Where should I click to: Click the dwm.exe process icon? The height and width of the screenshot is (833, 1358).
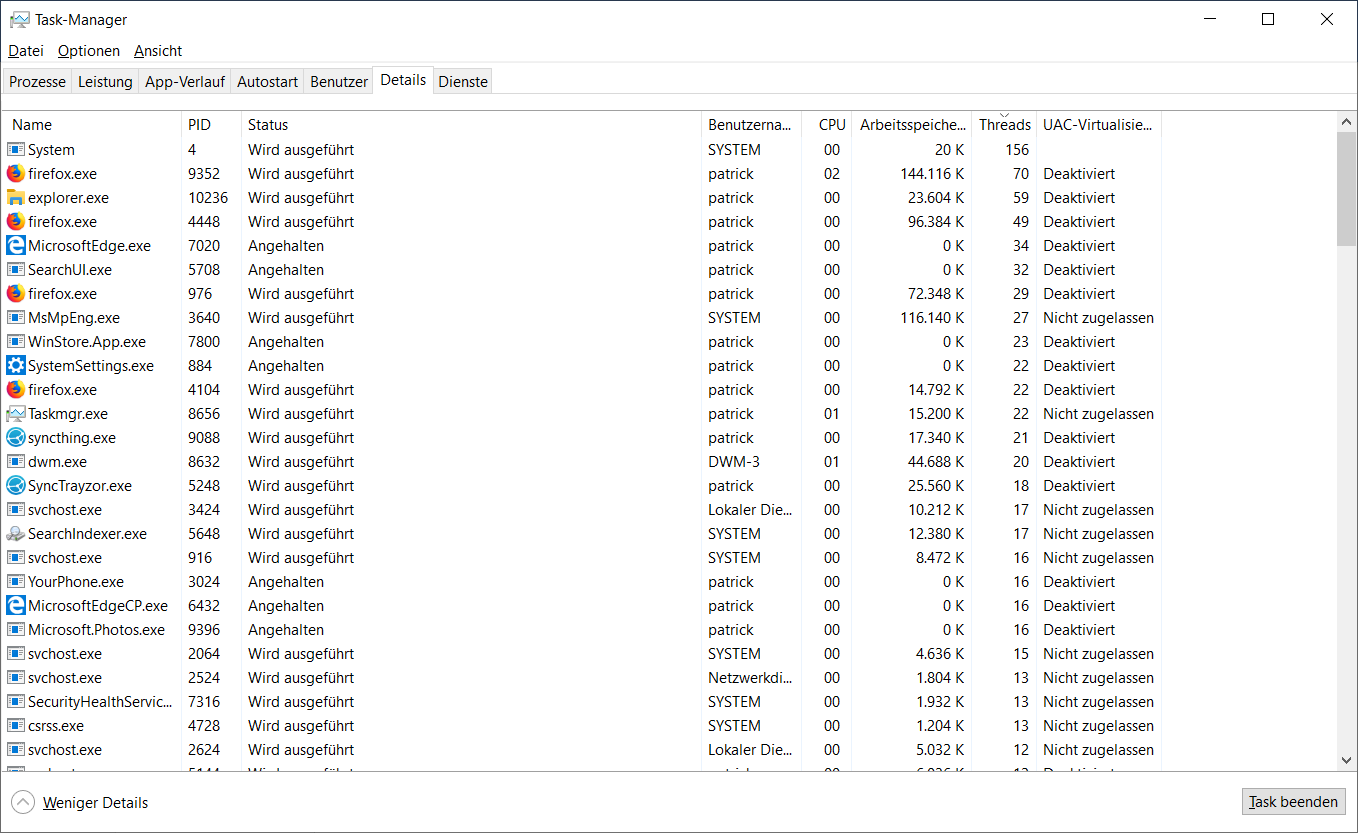pos(16,461)
